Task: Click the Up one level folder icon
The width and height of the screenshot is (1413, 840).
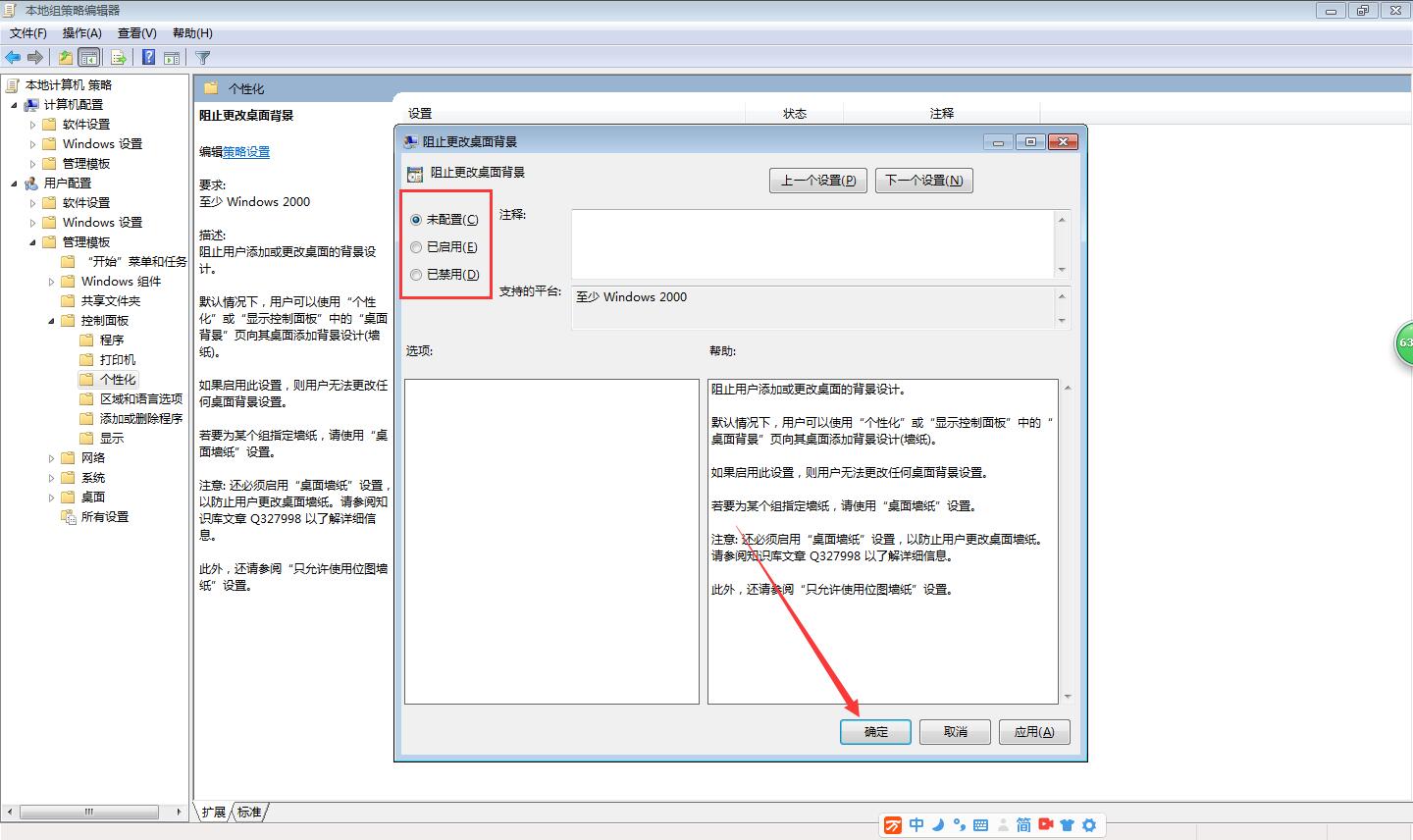Action: [65, 58]
